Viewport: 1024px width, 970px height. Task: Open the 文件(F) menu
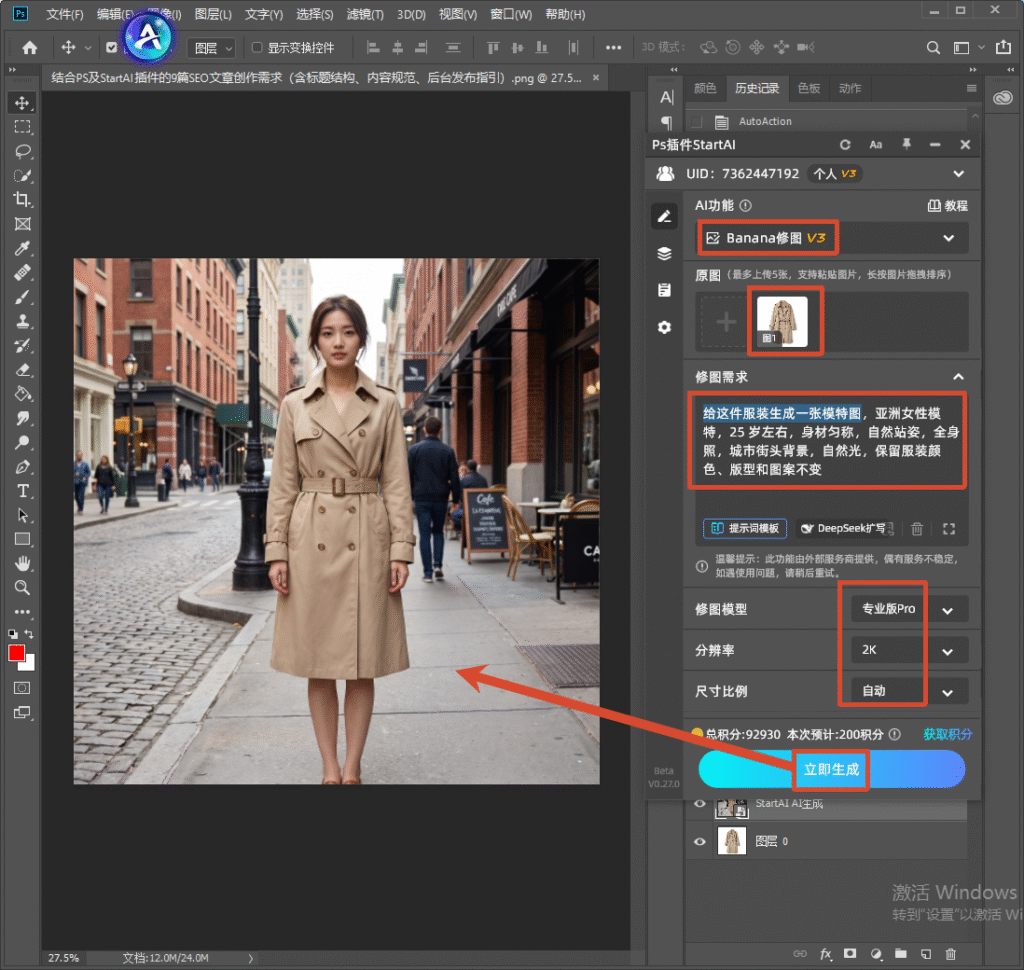65,14
